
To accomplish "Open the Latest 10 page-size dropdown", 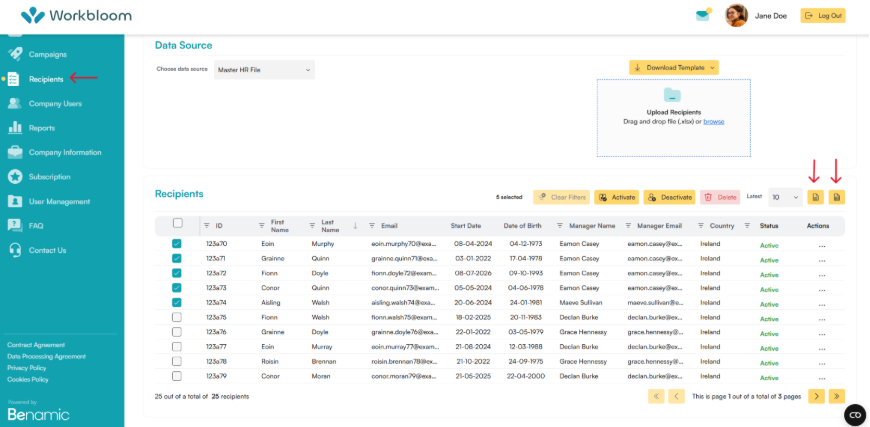I will [785, 197].
